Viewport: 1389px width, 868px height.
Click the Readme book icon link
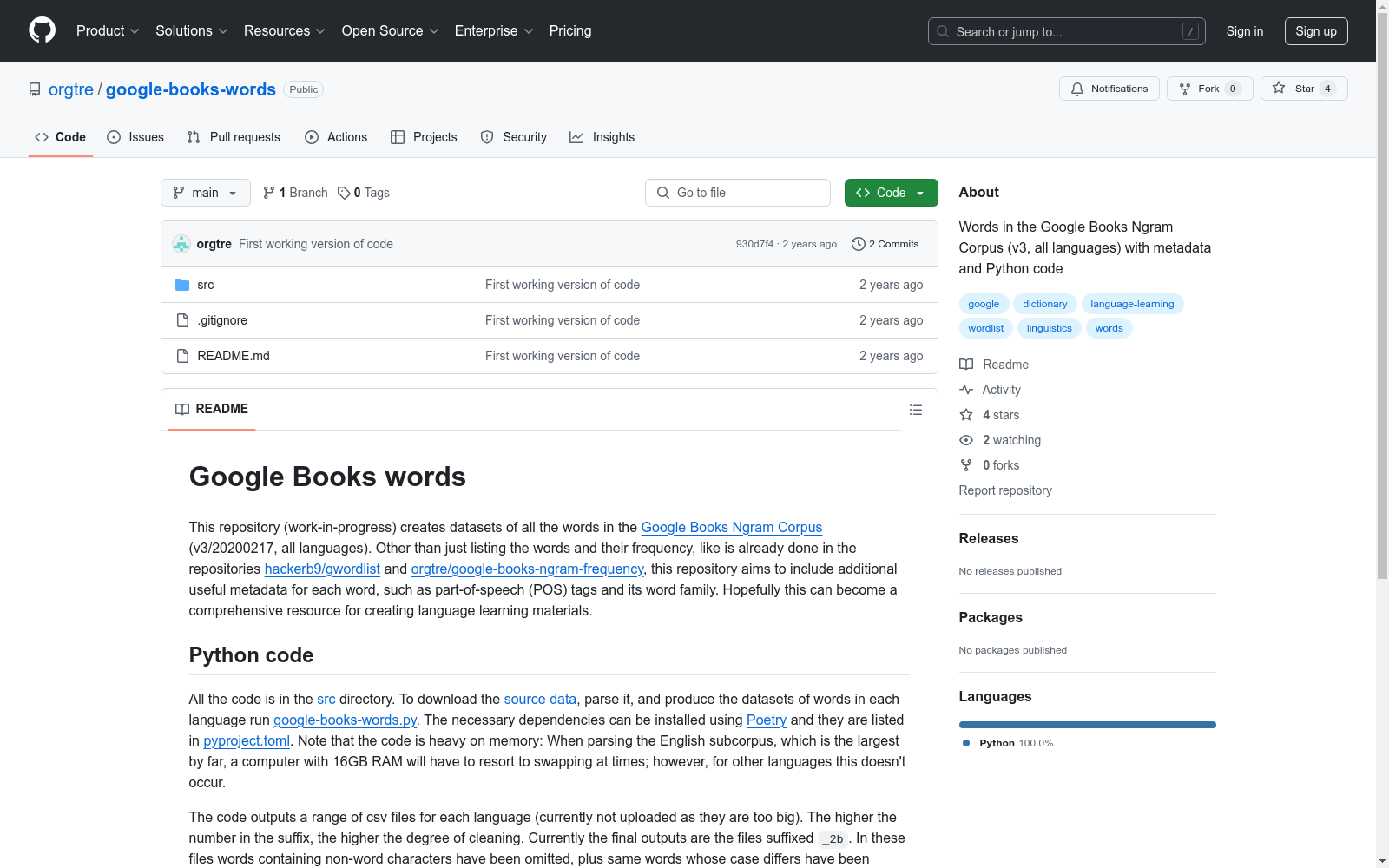994,365
